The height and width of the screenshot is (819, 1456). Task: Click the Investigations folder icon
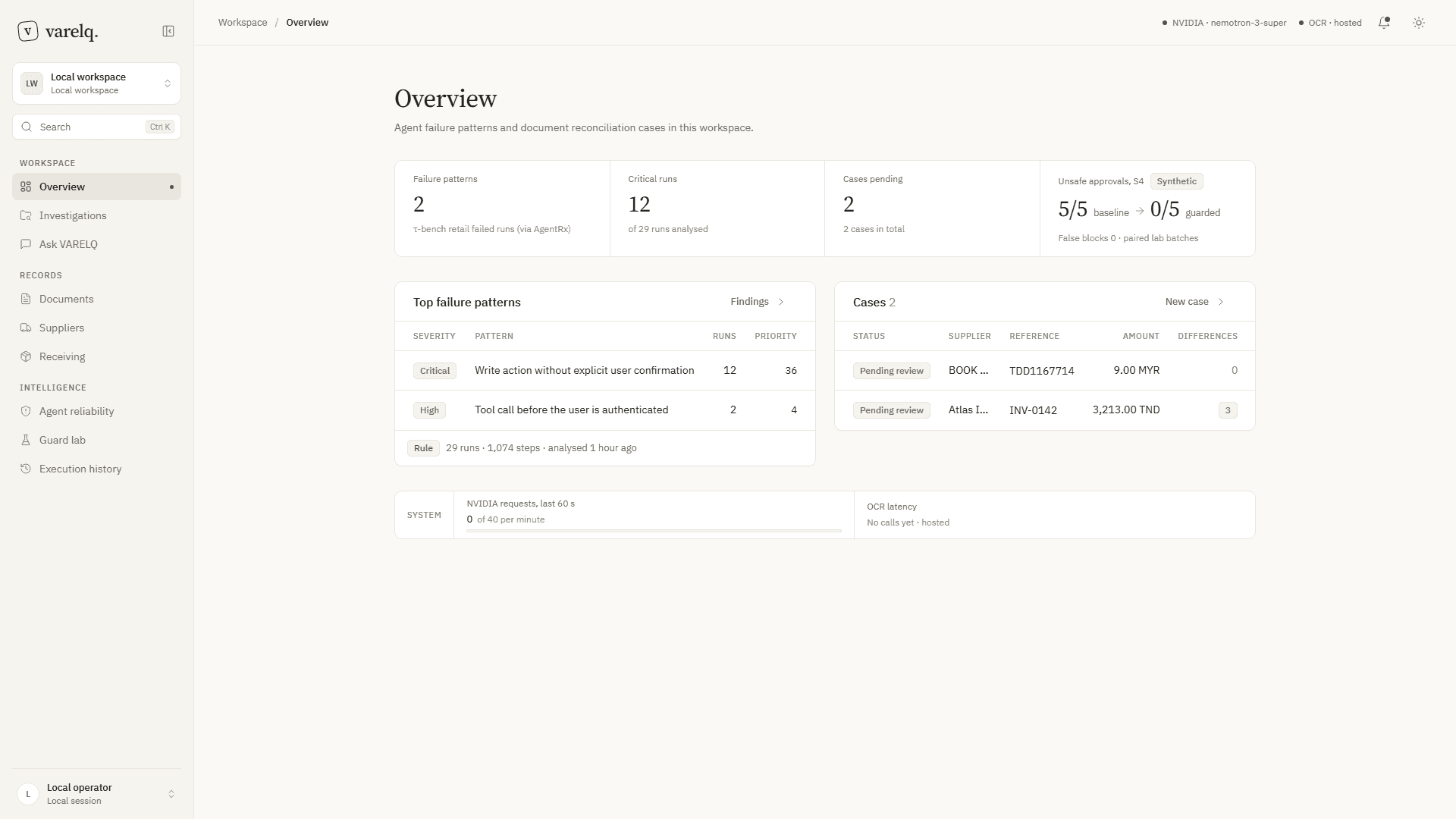point(26,215)
